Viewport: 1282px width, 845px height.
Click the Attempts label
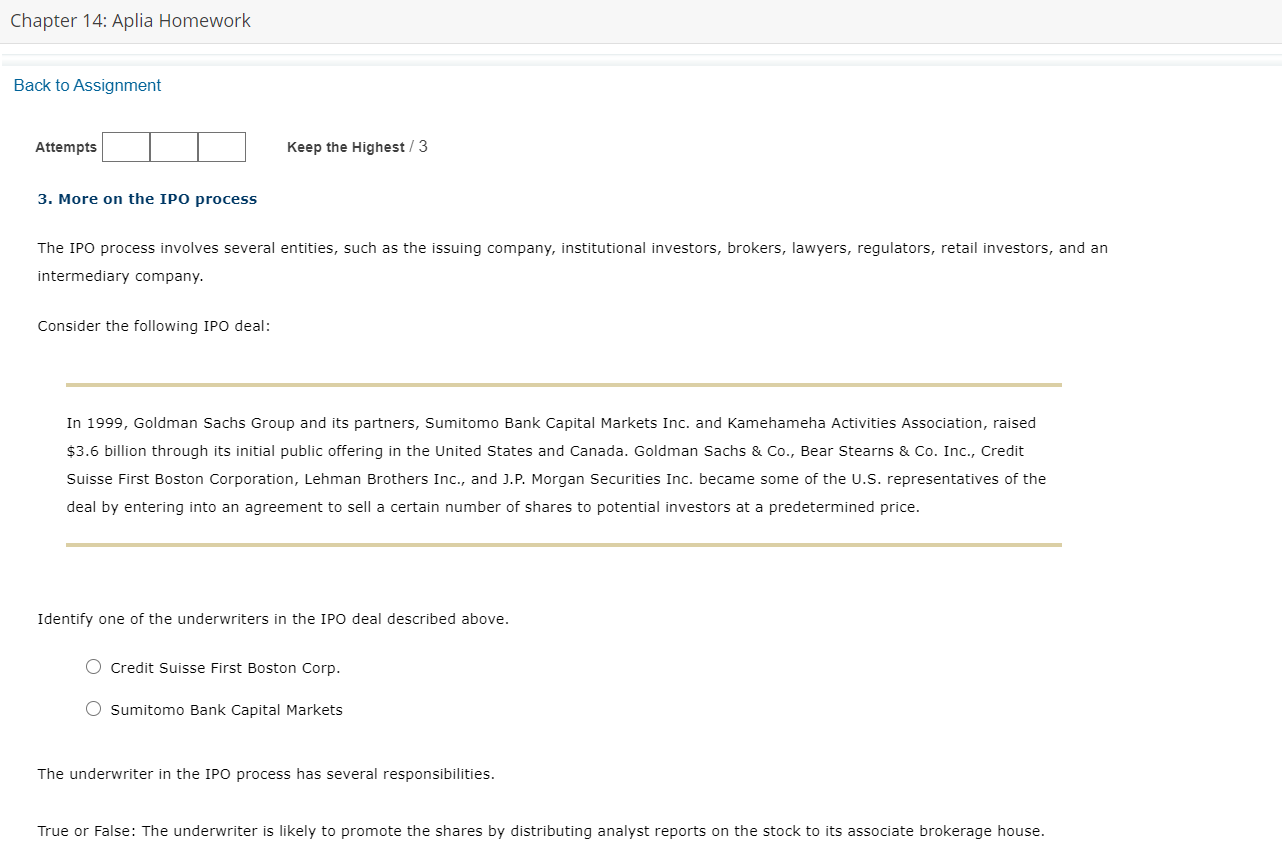pos(66,147)
